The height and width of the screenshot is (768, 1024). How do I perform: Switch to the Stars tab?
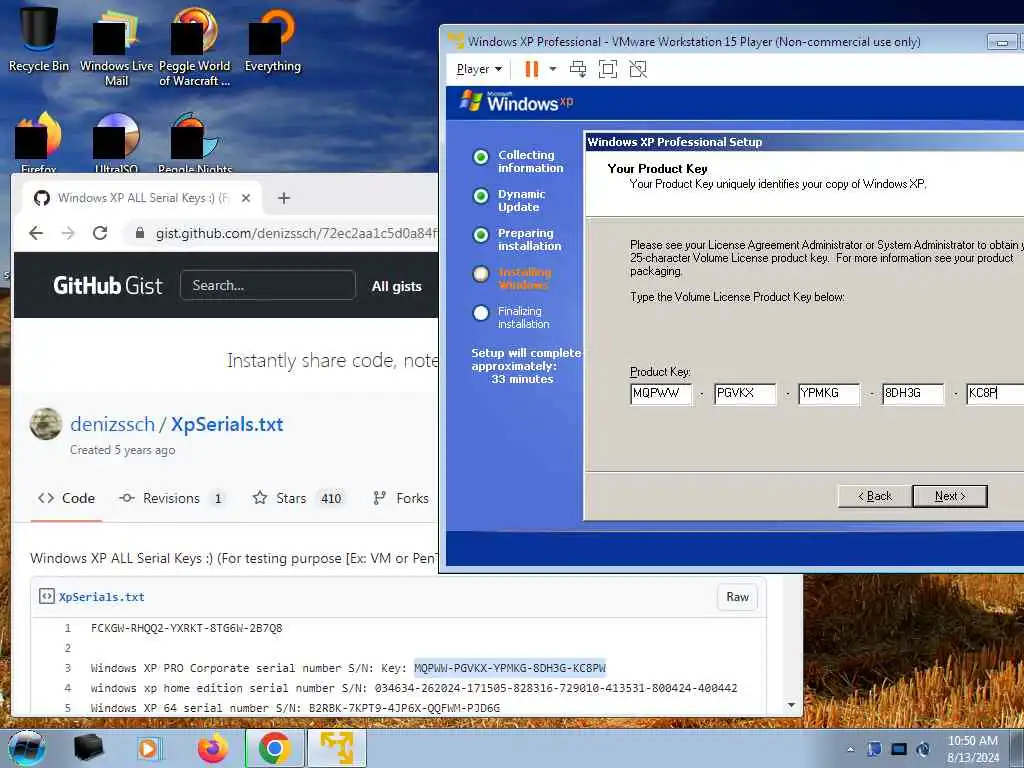(x=298, y=498)
